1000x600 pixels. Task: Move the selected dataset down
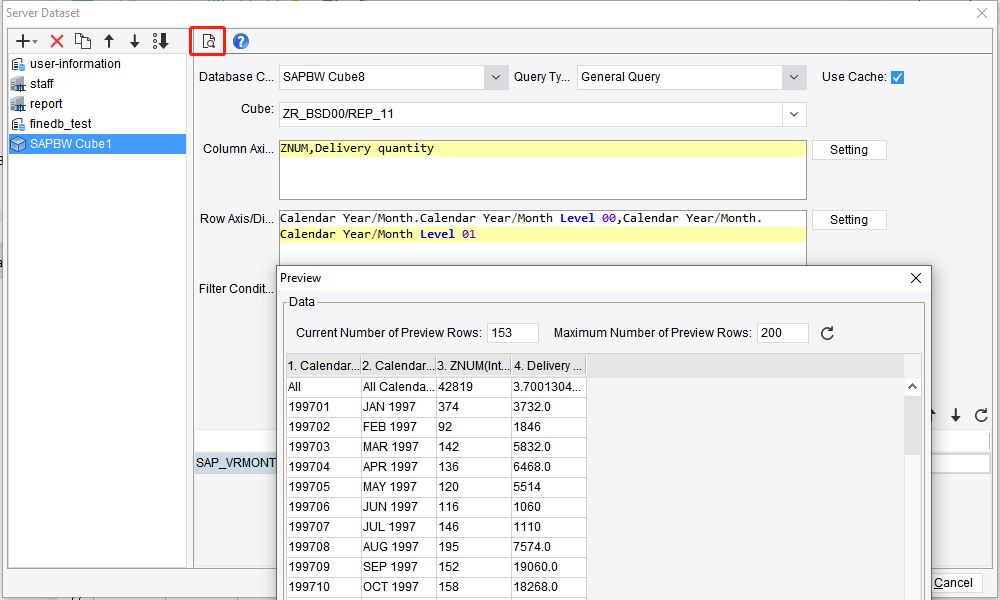click(135, 41)
